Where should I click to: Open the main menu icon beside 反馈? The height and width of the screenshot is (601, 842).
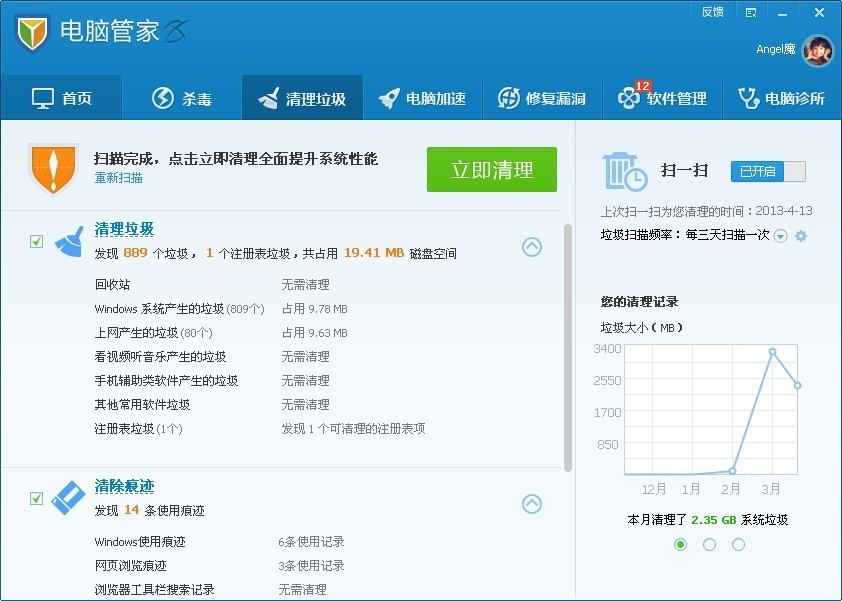[x=751, y=12]
